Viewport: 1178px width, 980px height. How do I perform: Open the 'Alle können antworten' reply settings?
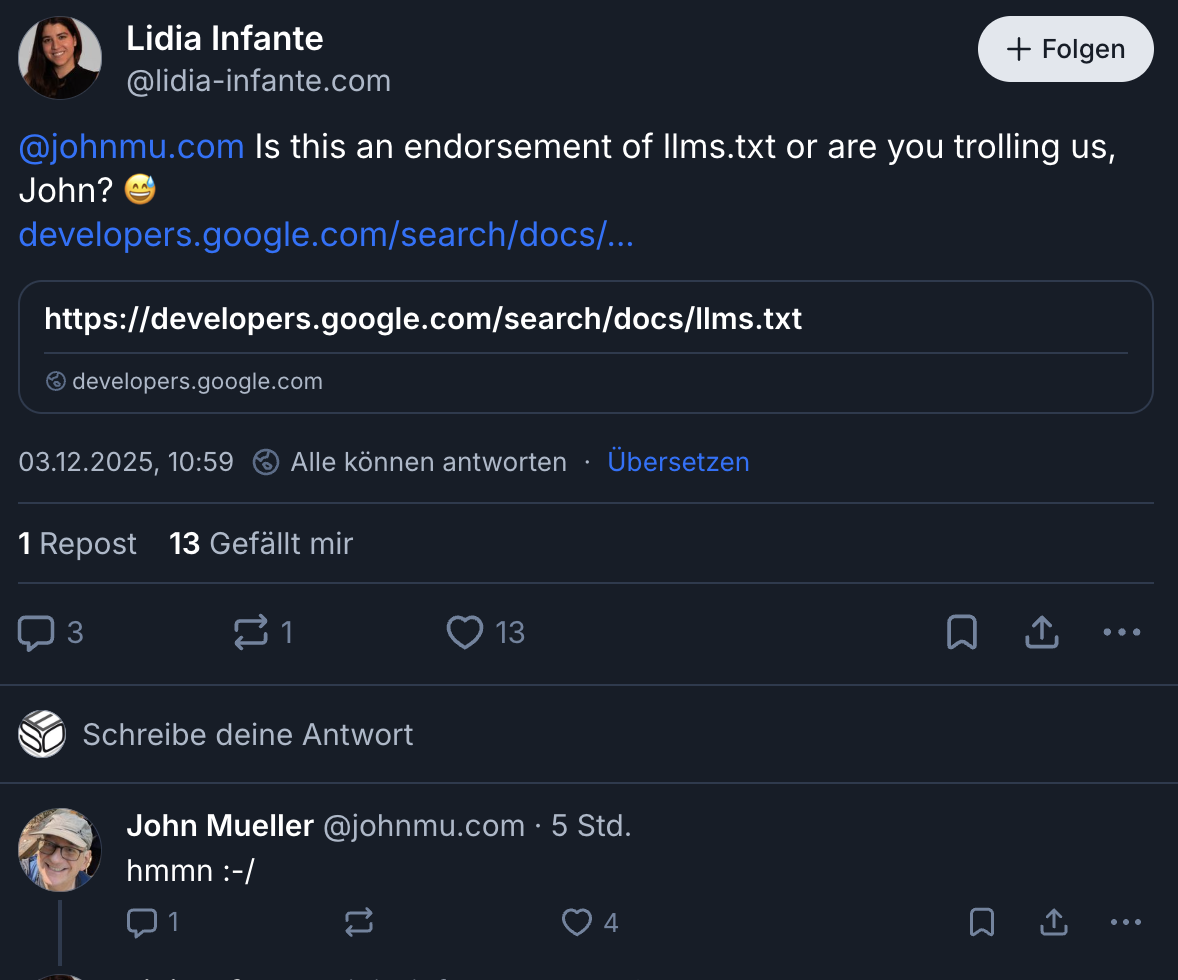coord(428,462)
